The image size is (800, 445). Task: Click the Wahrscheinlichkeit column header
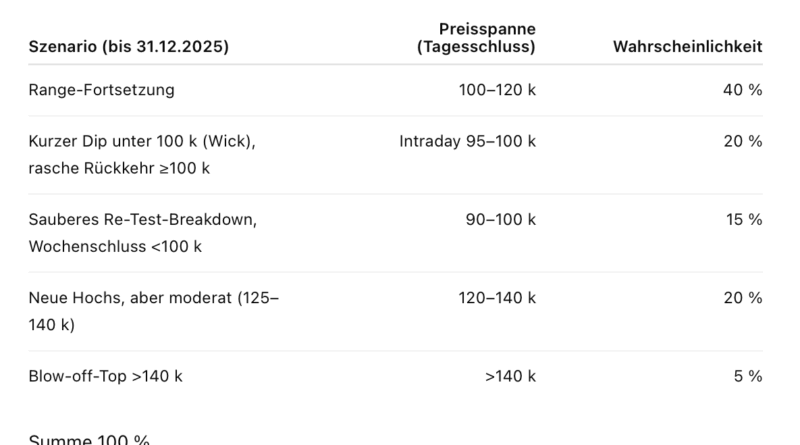pos(687,47)
